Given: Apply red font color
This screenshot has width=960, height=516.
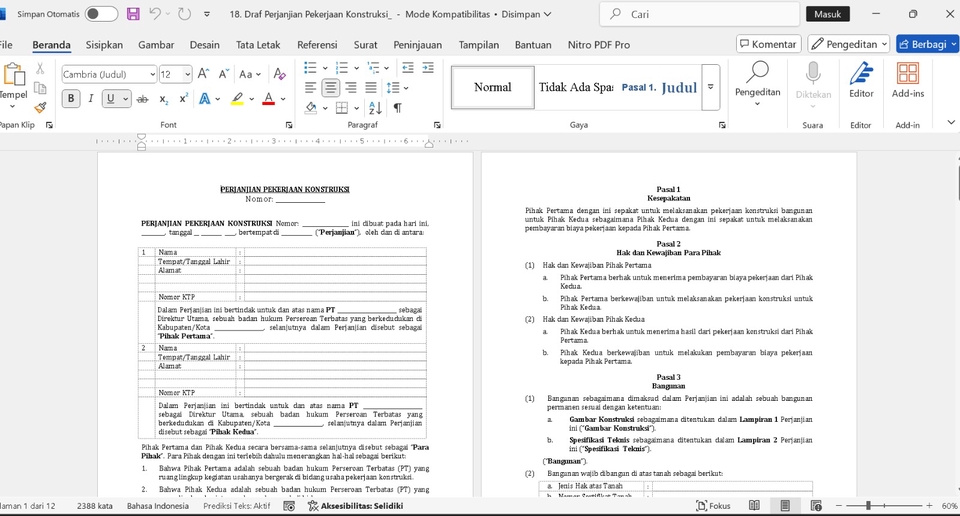Looking at the screenshot, I should coord(268,99).
